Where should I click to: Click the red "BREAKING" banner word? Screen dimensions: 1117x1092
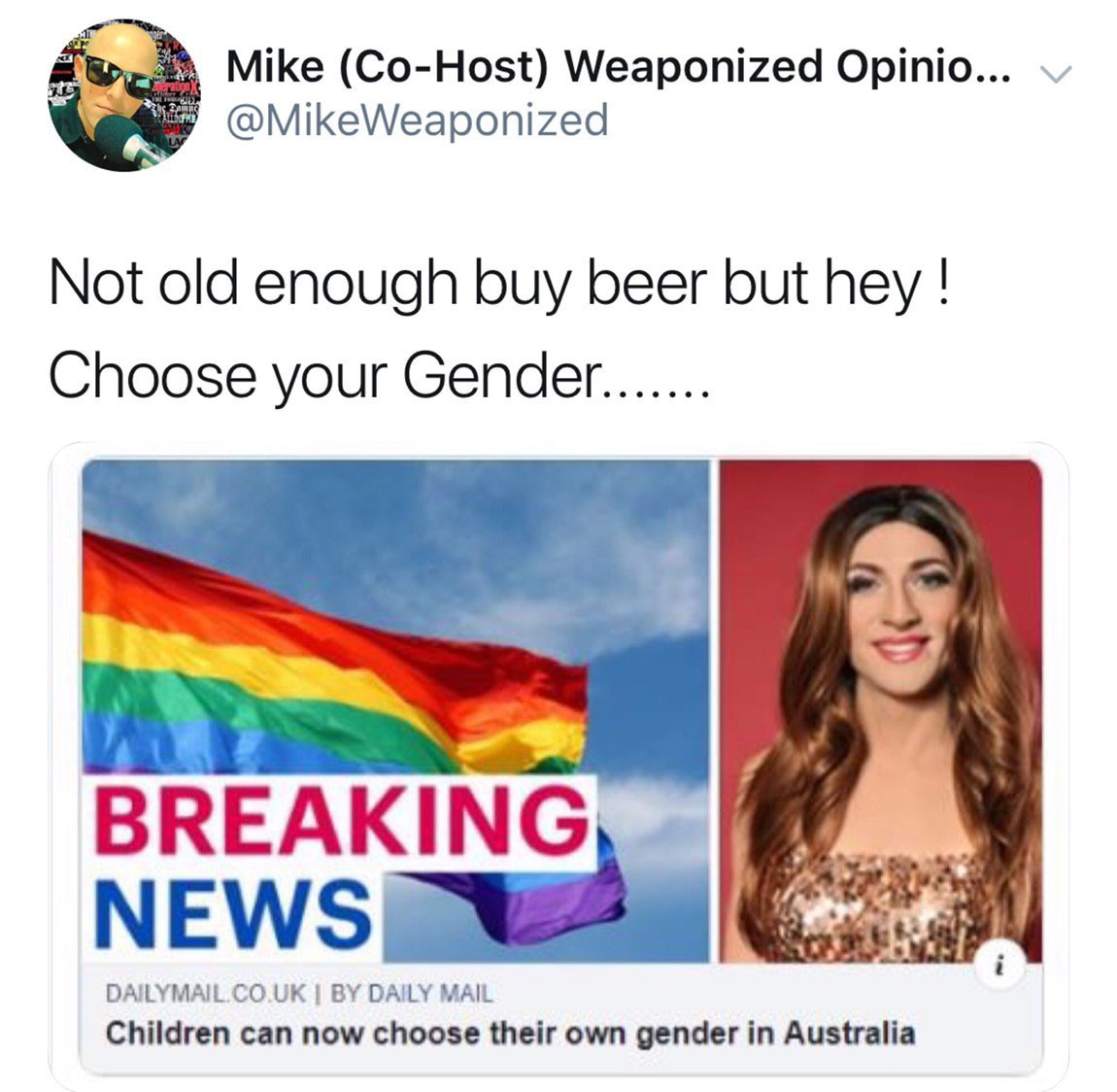pos(342,821)
